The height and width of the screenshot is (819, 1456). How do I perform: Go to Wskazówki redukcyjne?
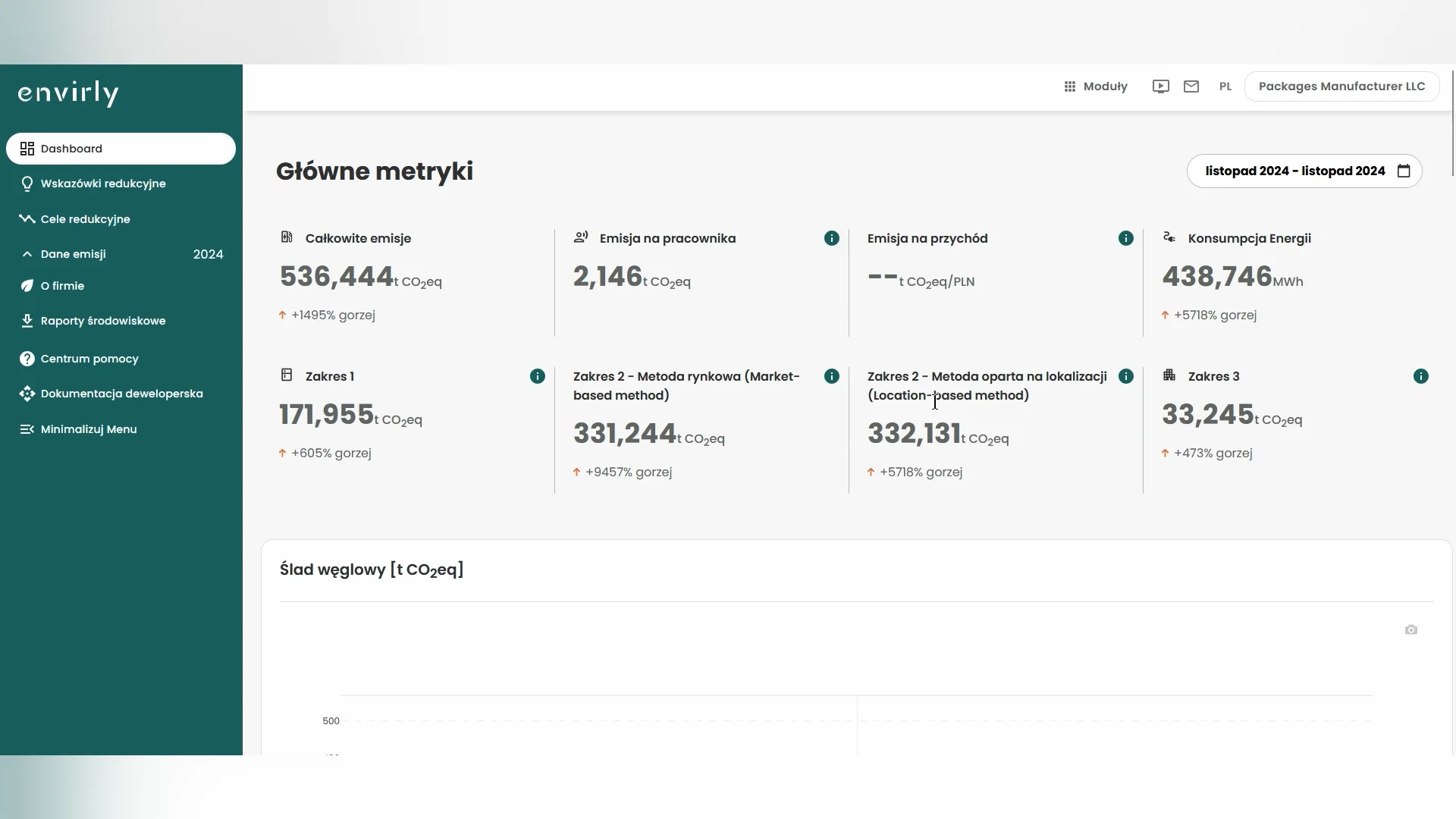click(103, 184)
